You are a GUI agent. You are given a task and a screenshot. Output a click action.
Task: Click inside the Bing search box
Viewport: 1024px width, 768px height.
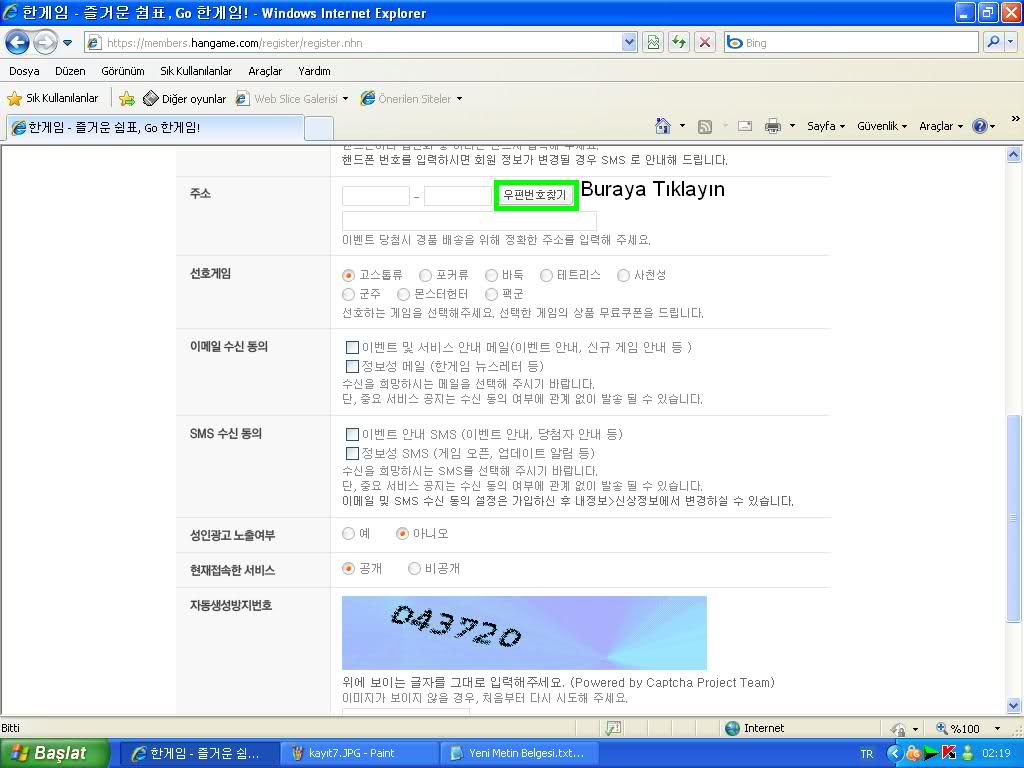point(852,43)
